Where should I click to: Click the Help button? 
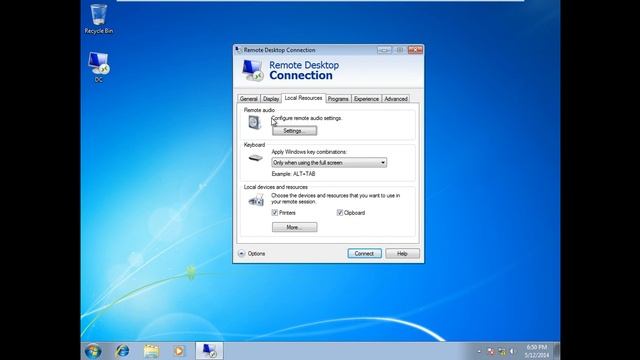click(x=402, y=253)
